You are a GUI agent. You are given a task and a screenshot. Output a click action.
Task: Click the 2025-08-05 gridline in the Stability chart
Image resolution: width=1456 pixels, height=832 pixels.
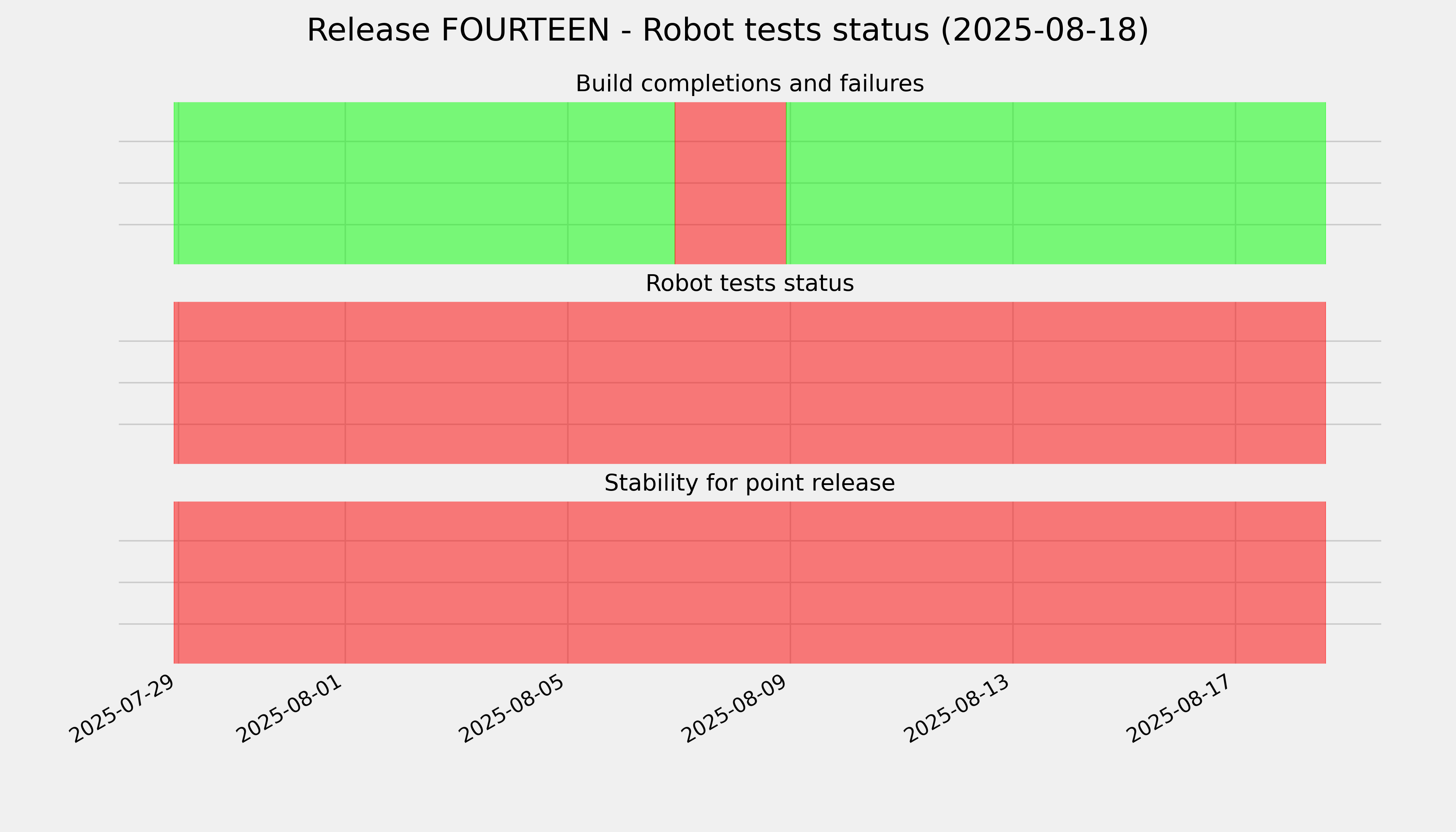[x=567, y=582]
